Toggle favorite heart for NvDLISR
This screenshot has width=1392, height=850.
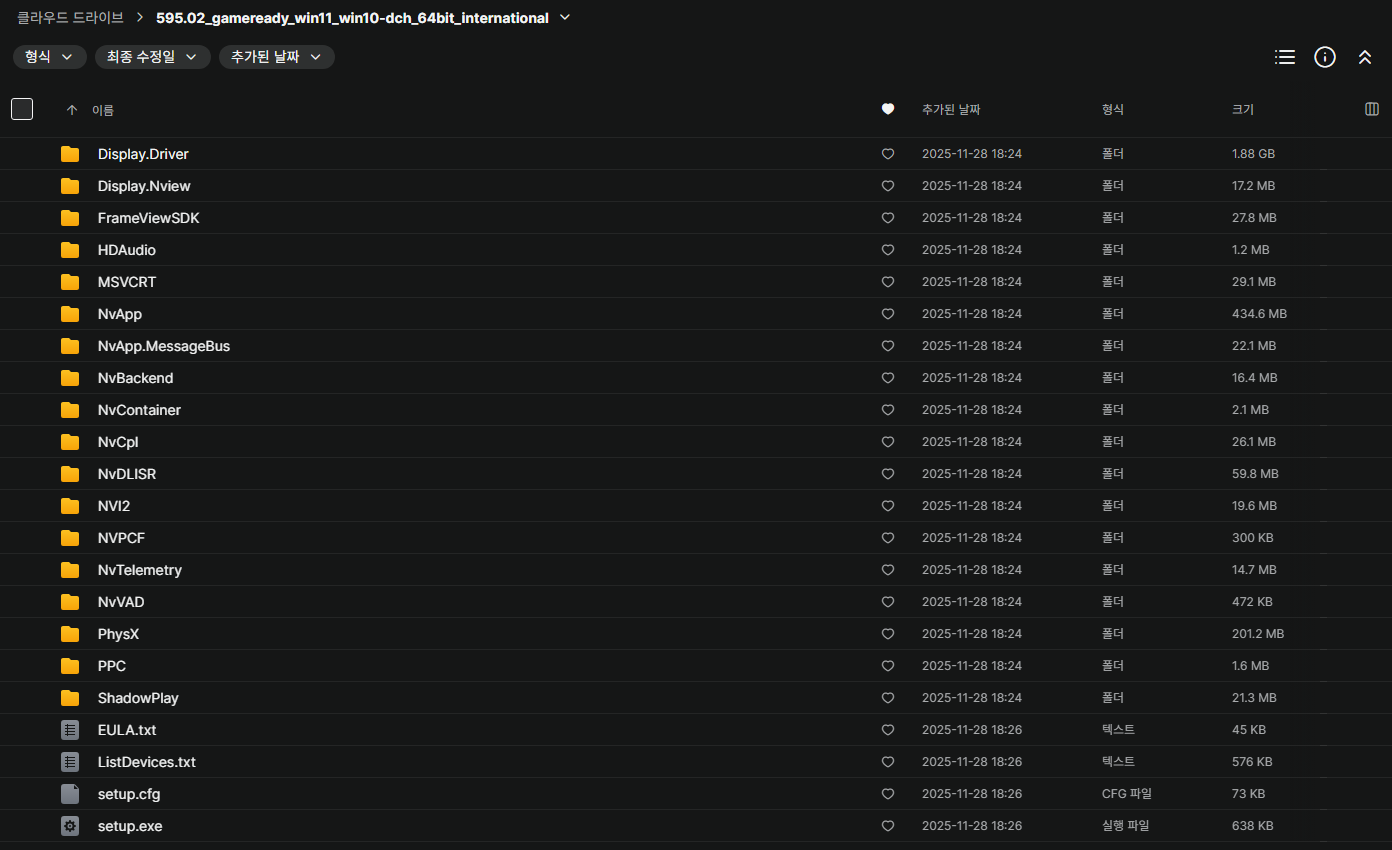pos(888,474)
